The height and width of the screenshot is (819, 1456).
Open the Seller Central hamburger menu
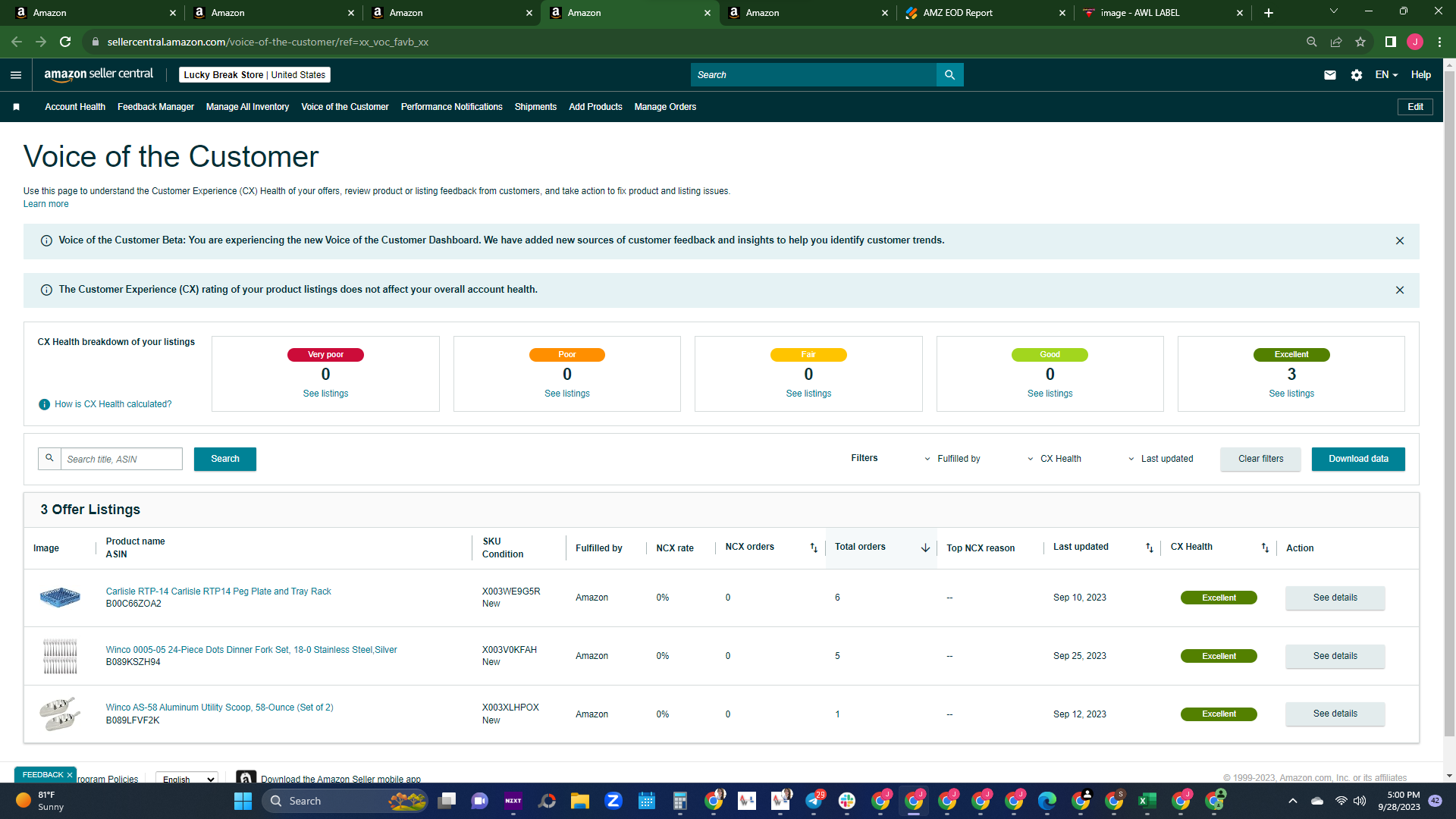16,75
